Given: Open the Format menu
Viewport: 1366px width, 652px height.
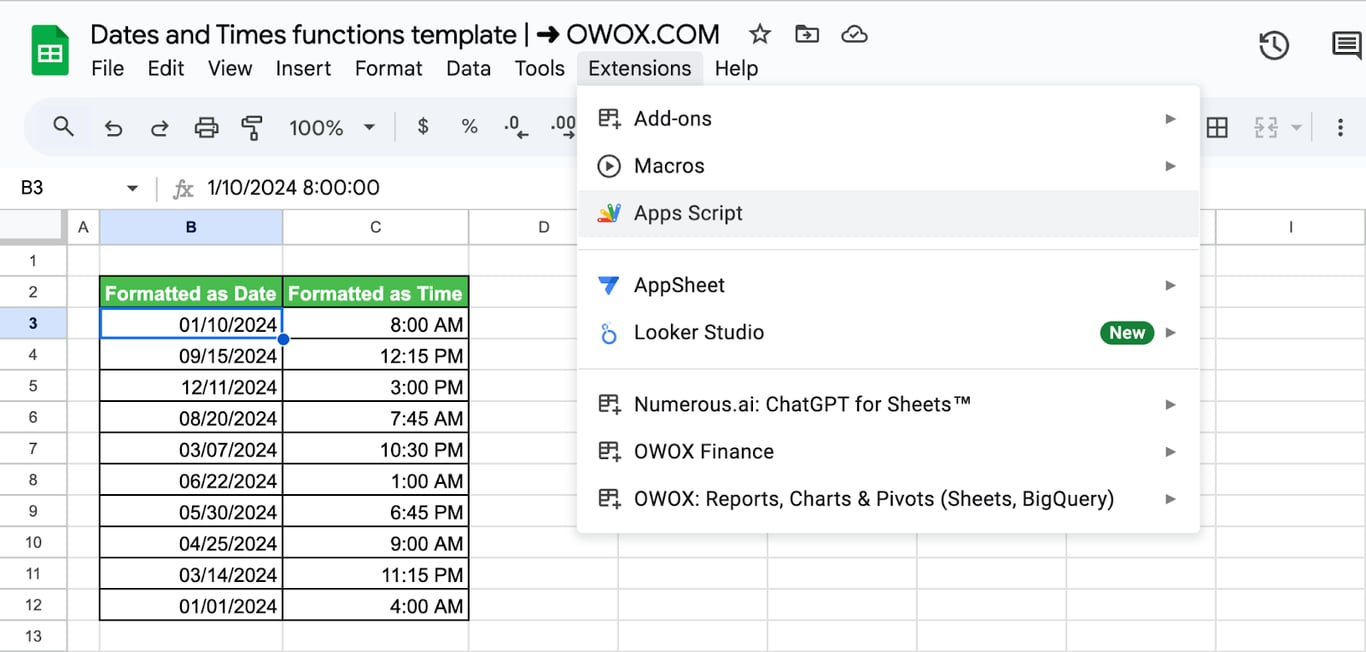Looking at the screenshot, I should click(x=388, y=68).
